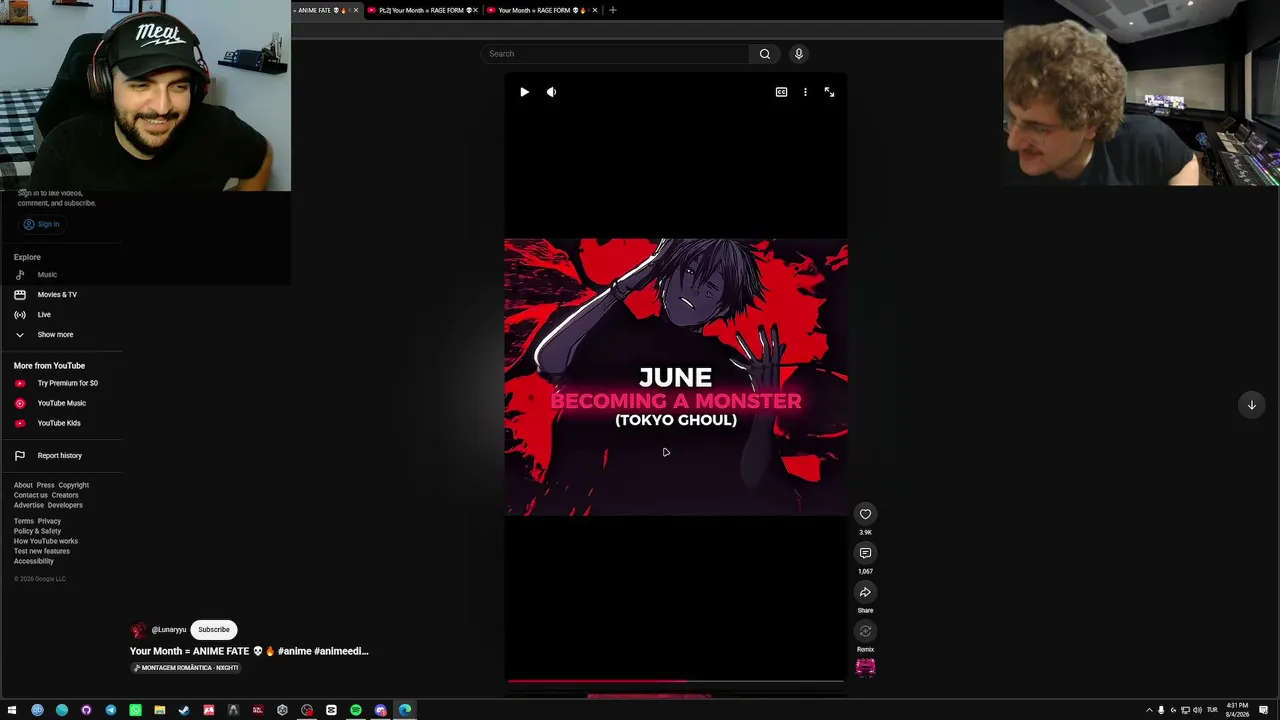Open Test new features link

pos(42,551)
